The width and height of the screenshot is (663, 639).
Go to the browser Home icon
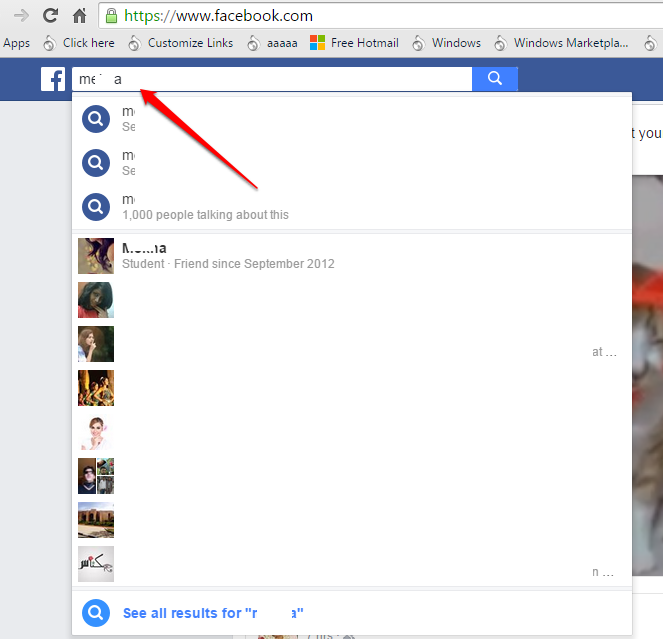[79, 16]
